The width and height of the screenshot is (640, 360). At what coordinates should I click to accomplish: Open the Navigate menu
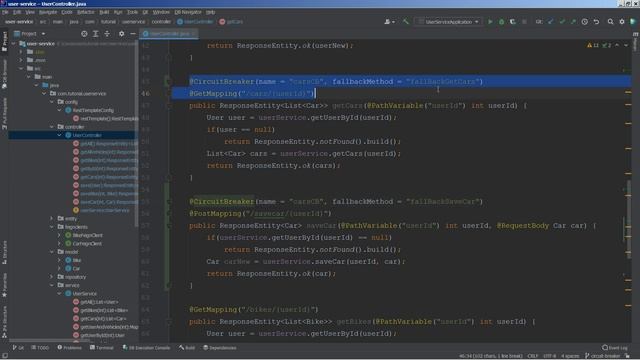48,12
